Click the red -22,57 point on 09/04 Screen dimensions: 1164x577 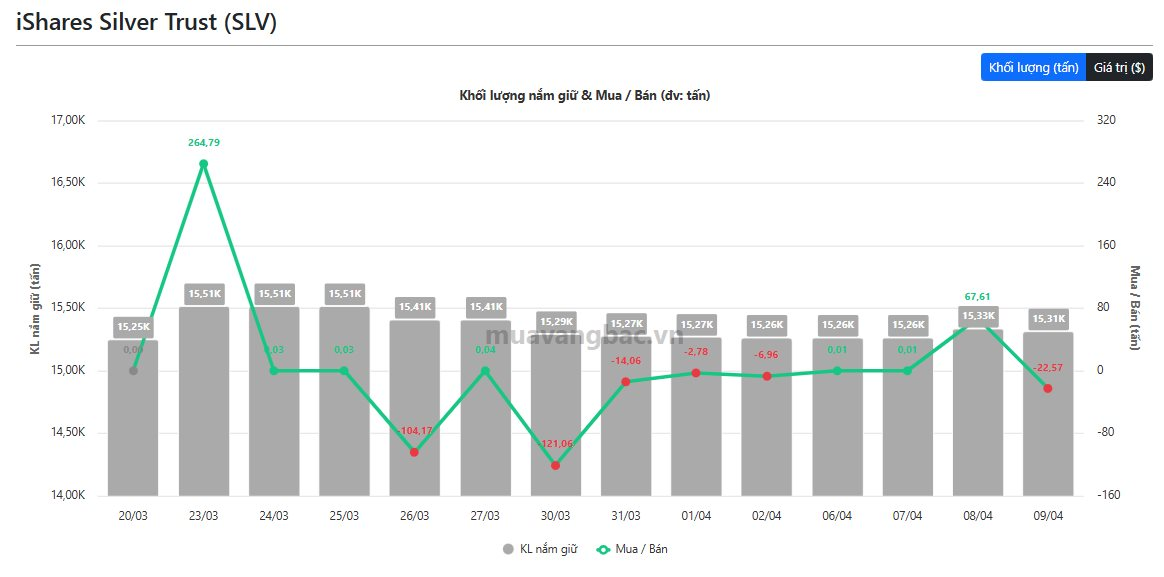pos(1047,388)
